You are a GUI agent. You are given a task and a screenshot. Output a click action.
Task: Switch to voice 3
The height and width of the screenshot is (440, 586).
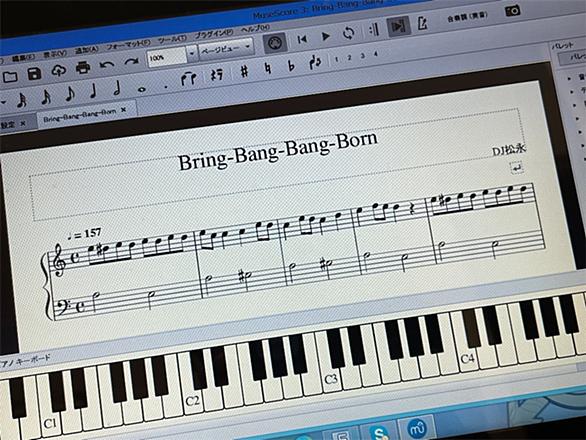point(363,56)
